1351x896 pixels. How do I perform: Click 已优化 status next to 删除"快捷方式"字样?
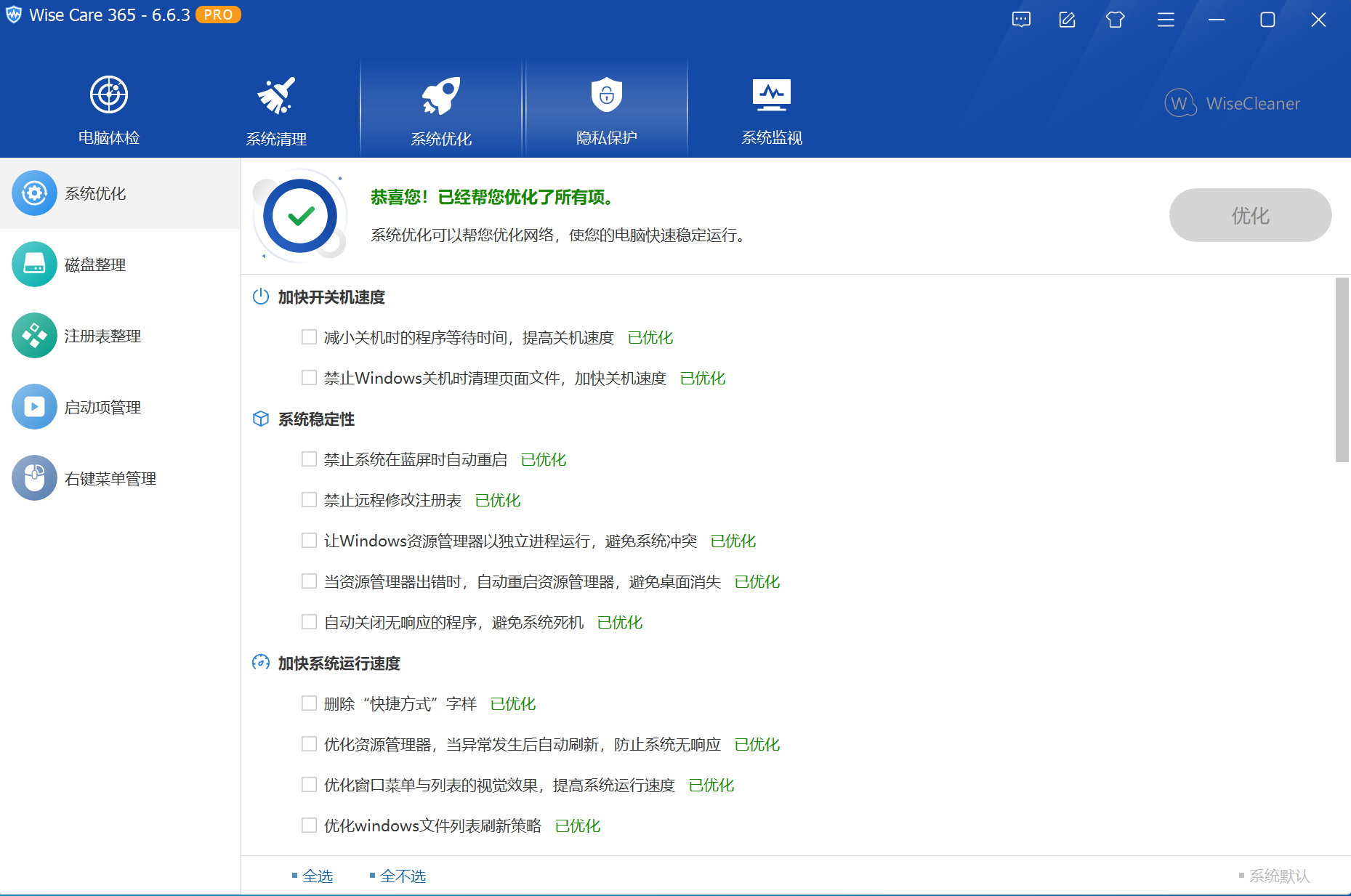[x=513, y=703]
